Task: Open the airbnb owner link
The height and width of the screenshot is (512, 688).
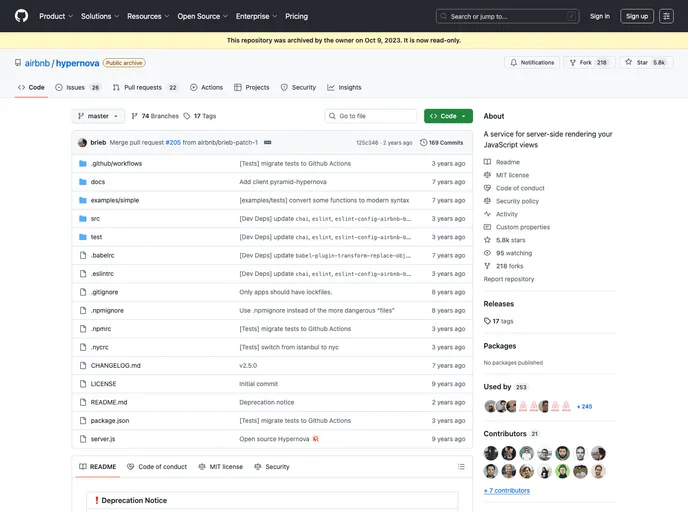Action: [x=37, y=63]
